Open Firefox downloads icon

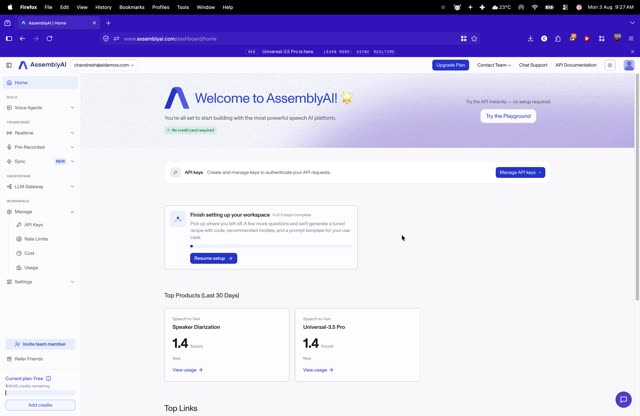(x=530, y=38)
